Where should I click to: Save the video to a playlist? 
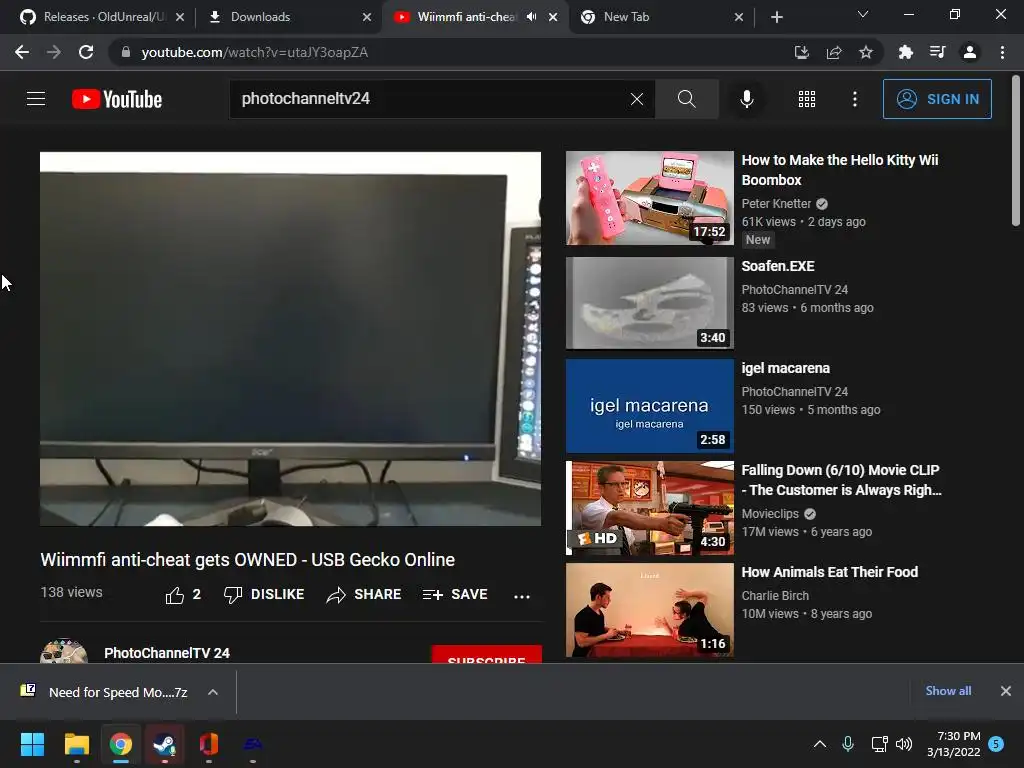point(455,595)
